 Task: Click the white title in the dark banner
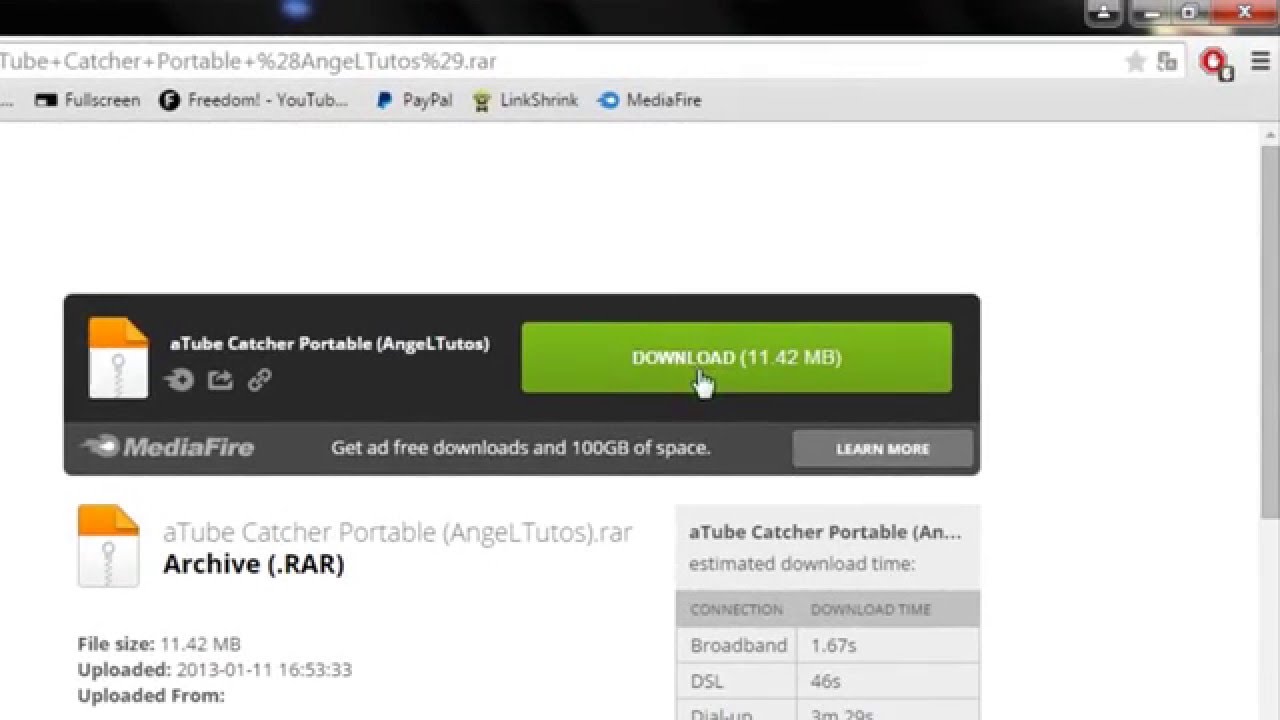(330, 344)
